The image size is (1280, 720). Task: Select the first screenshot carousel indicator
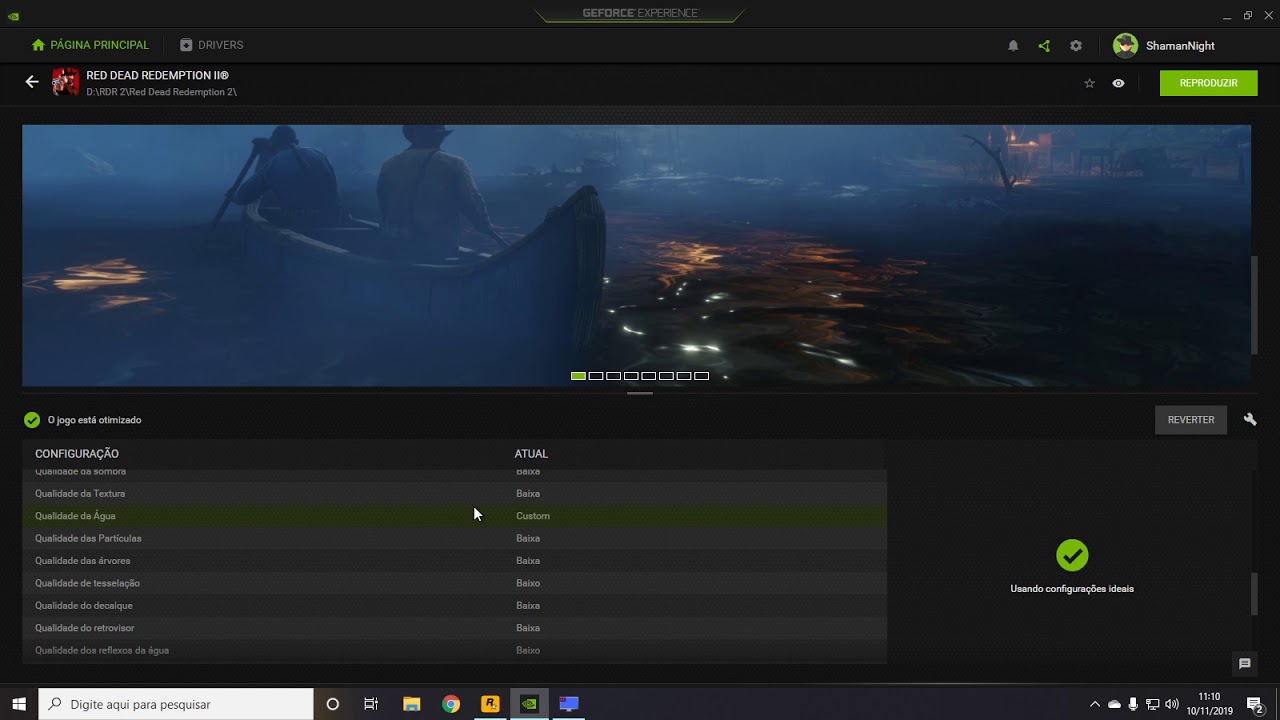pos(578,376)
